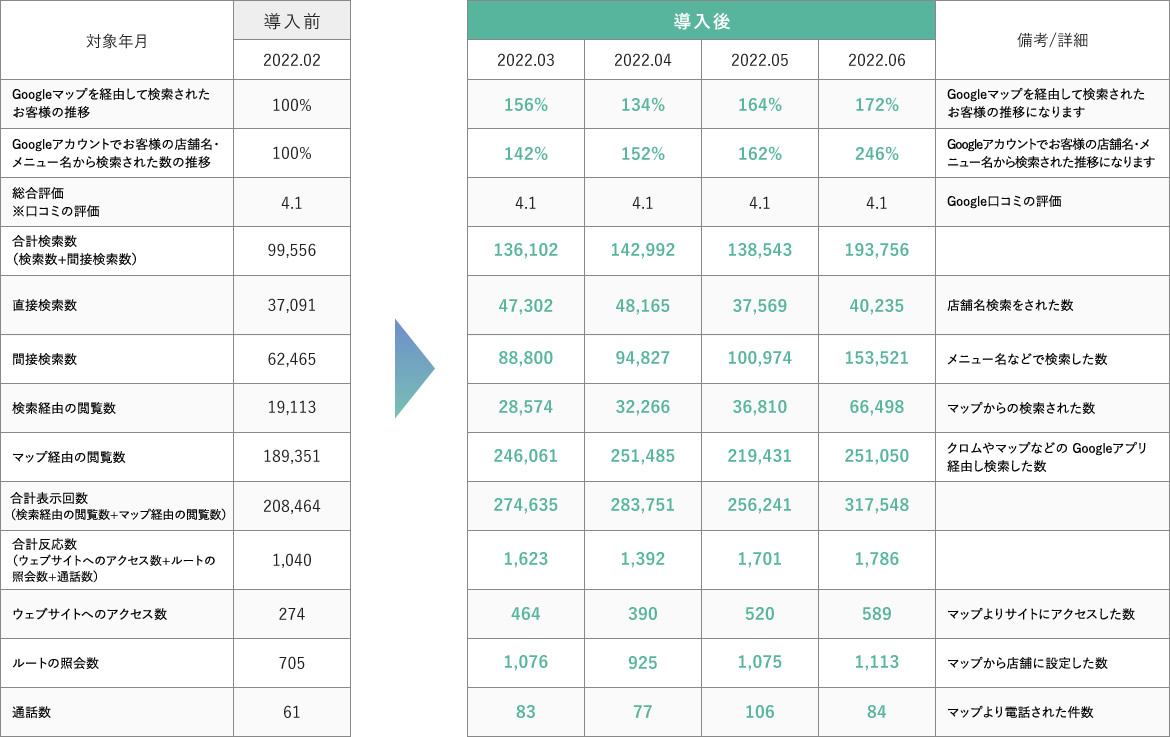Click the 317,548 total impressions value
The width and height of the screenshot is (1170, 737).
[877, 505]
